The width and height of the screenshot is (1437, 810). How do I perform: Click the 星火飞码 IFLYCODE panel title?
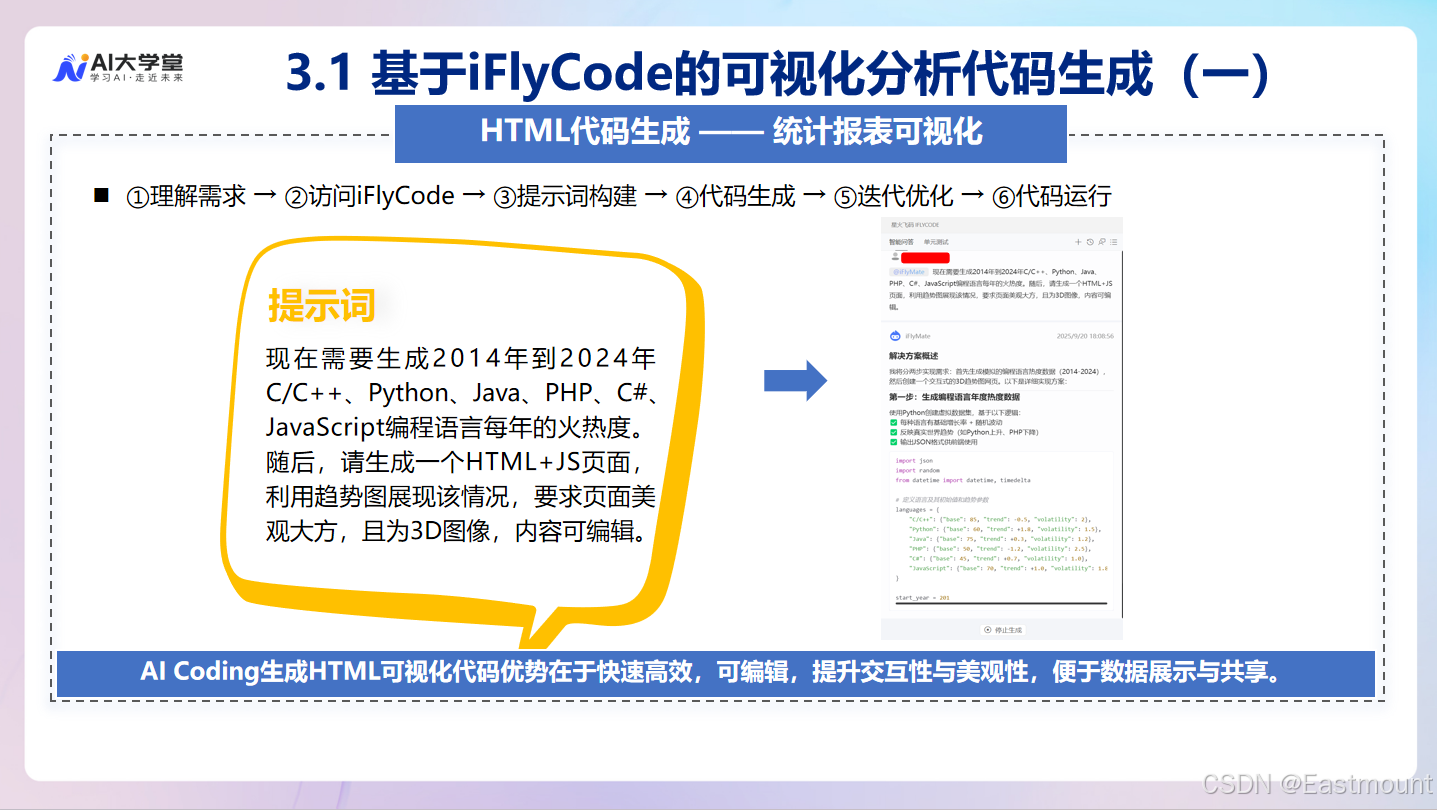pyautogui.click(x=915, y=225)
